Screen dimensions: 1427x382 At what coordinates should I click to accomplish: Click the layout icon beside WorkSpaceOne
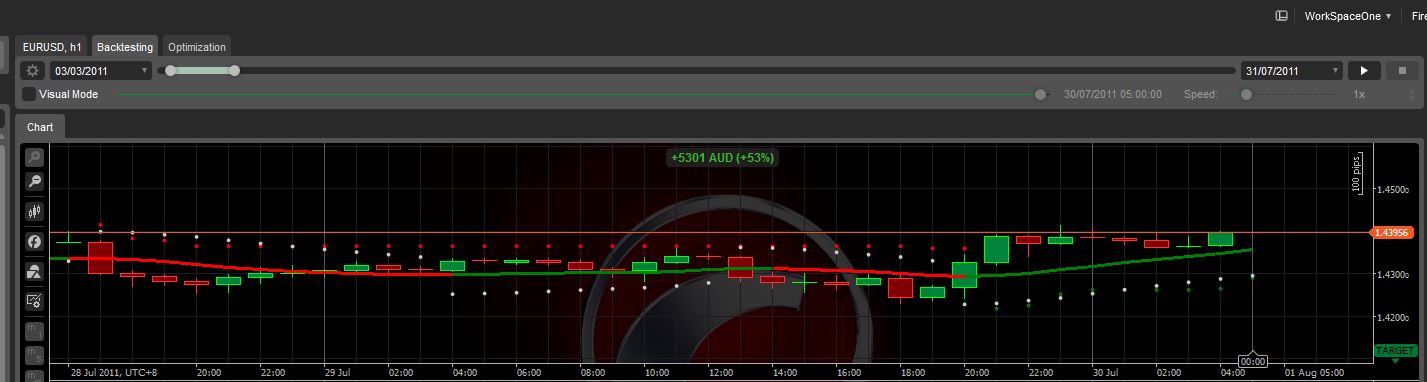(1281, 16)
